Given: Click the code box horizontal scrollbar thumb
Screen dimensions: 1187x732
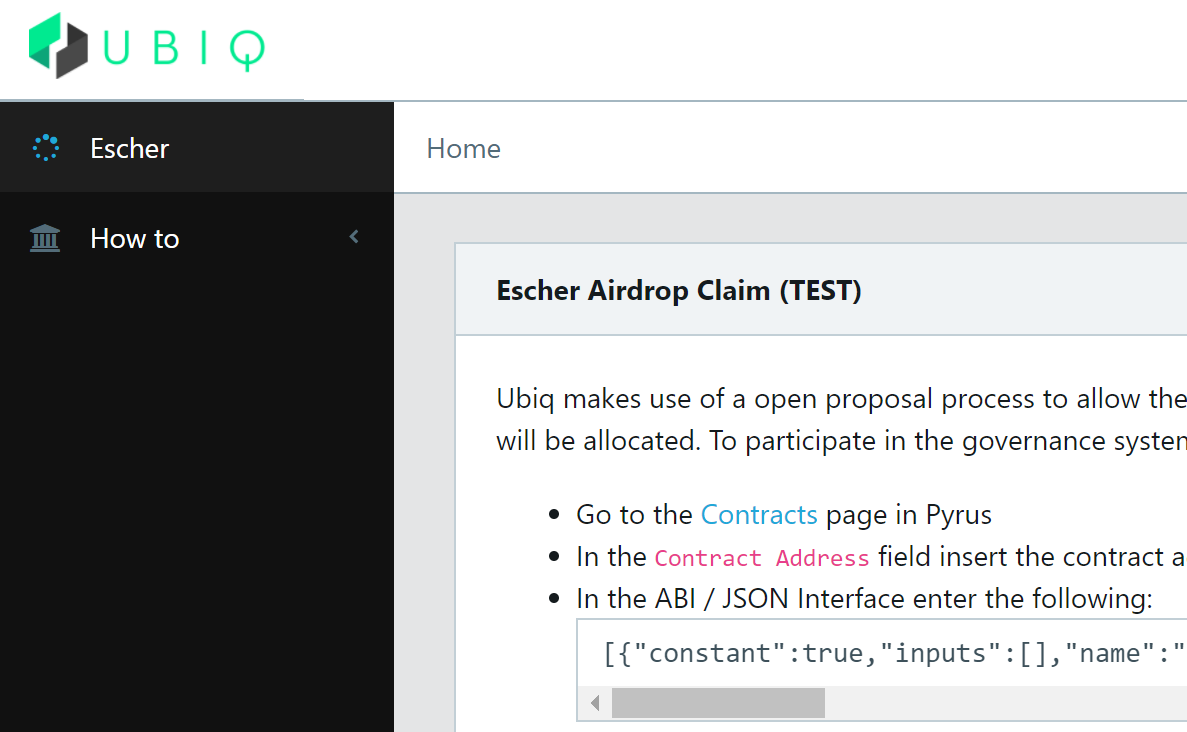Looking at the screenshot, I should (x=718, y=703).
